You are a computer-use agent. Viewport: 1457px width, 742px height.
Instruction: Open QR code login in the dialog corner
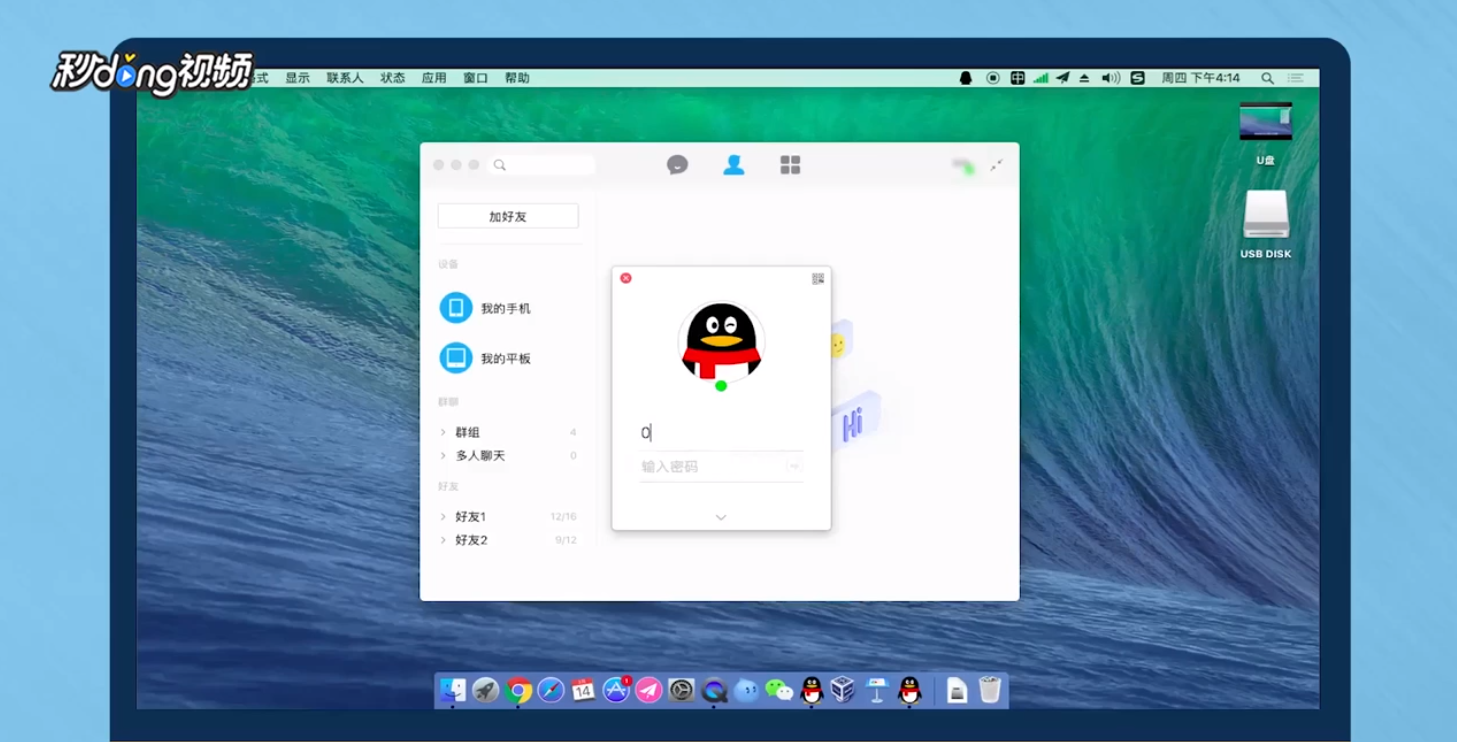pos(818,280)
